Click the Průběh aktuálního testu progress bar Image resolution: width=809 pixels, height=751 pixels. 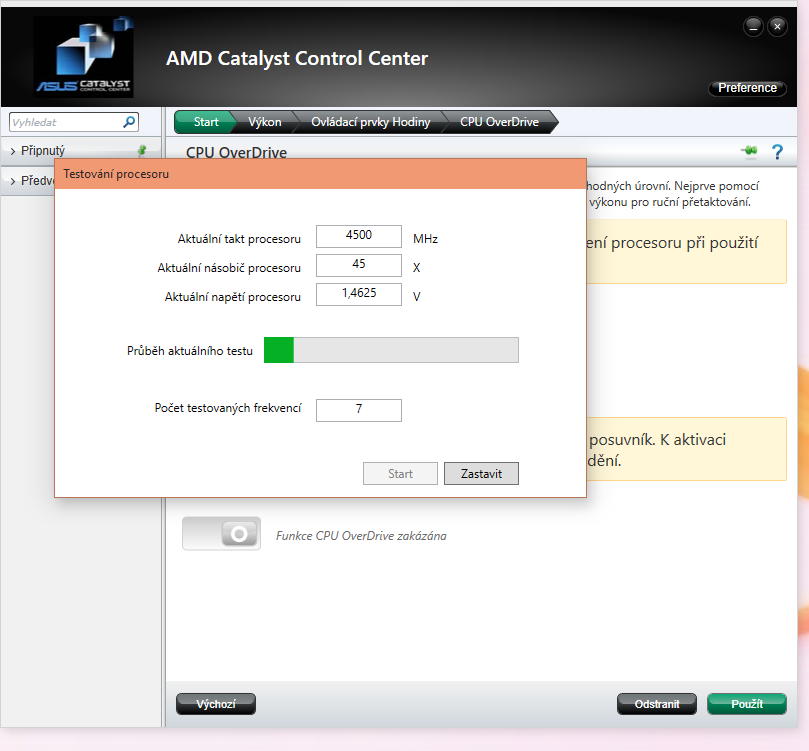pyautogui.click(x=391, y=350)
